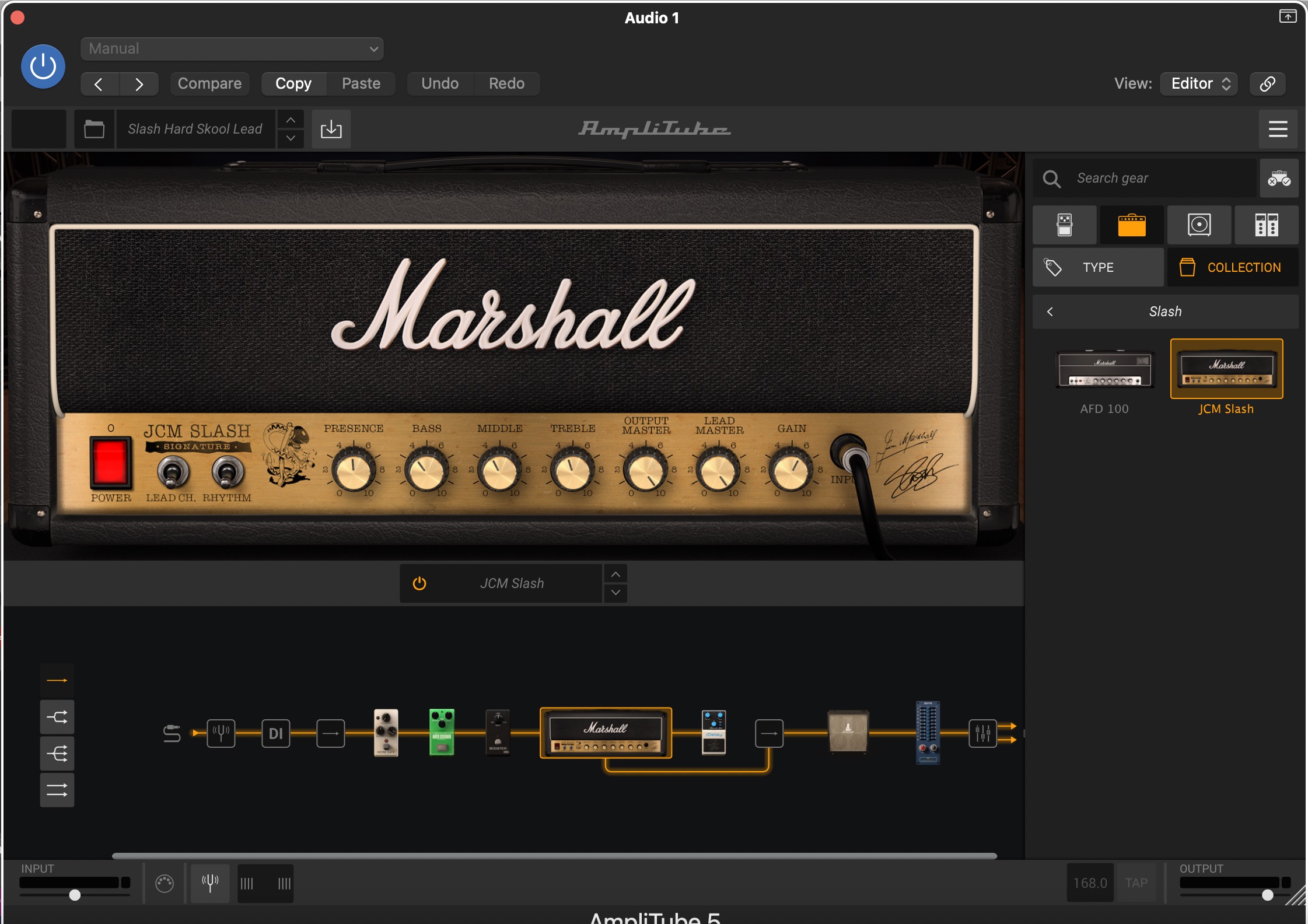Flip the LEAD CH. toggle switch
The height and width of the screenshot is (924, 1308).
click(172, 472)
